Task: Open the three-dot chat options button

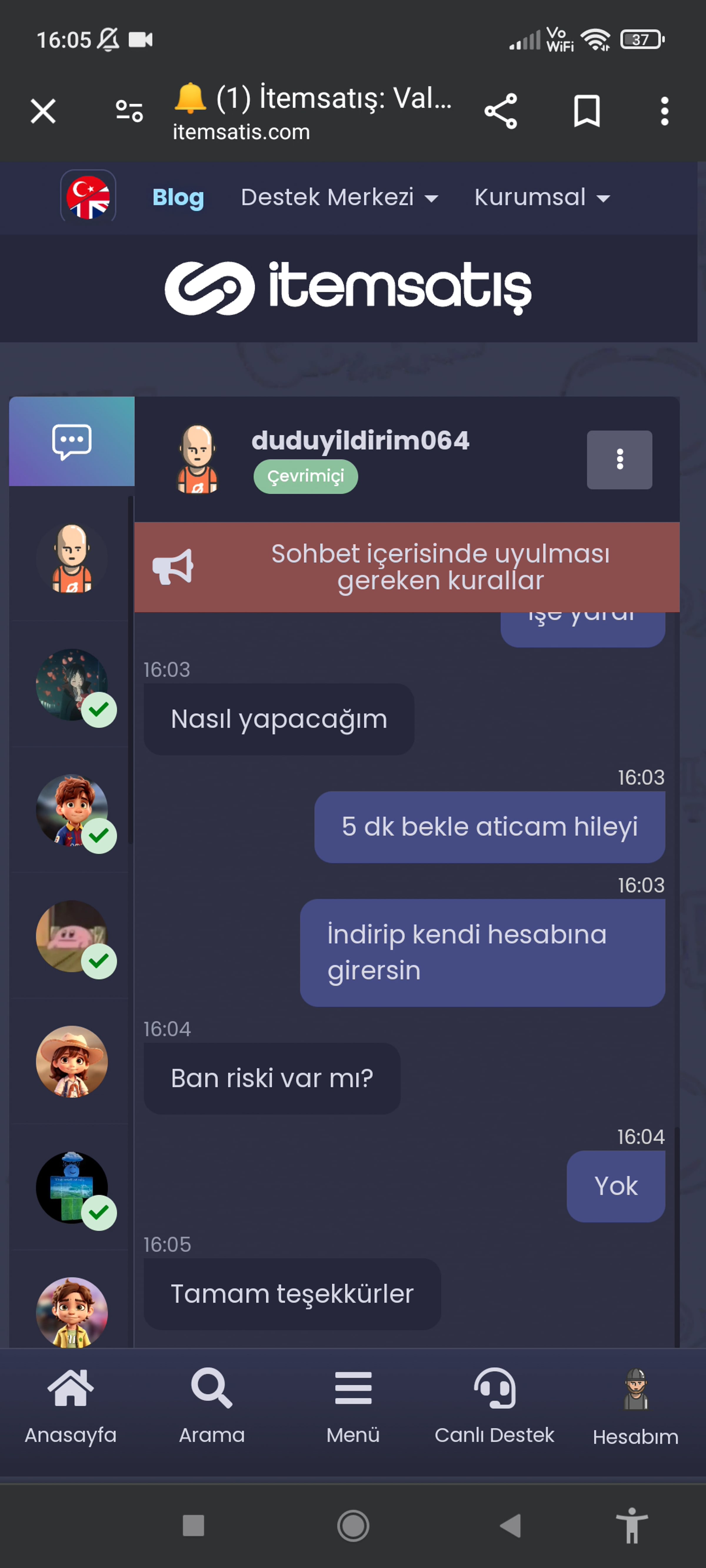Action: click(620, 460)
